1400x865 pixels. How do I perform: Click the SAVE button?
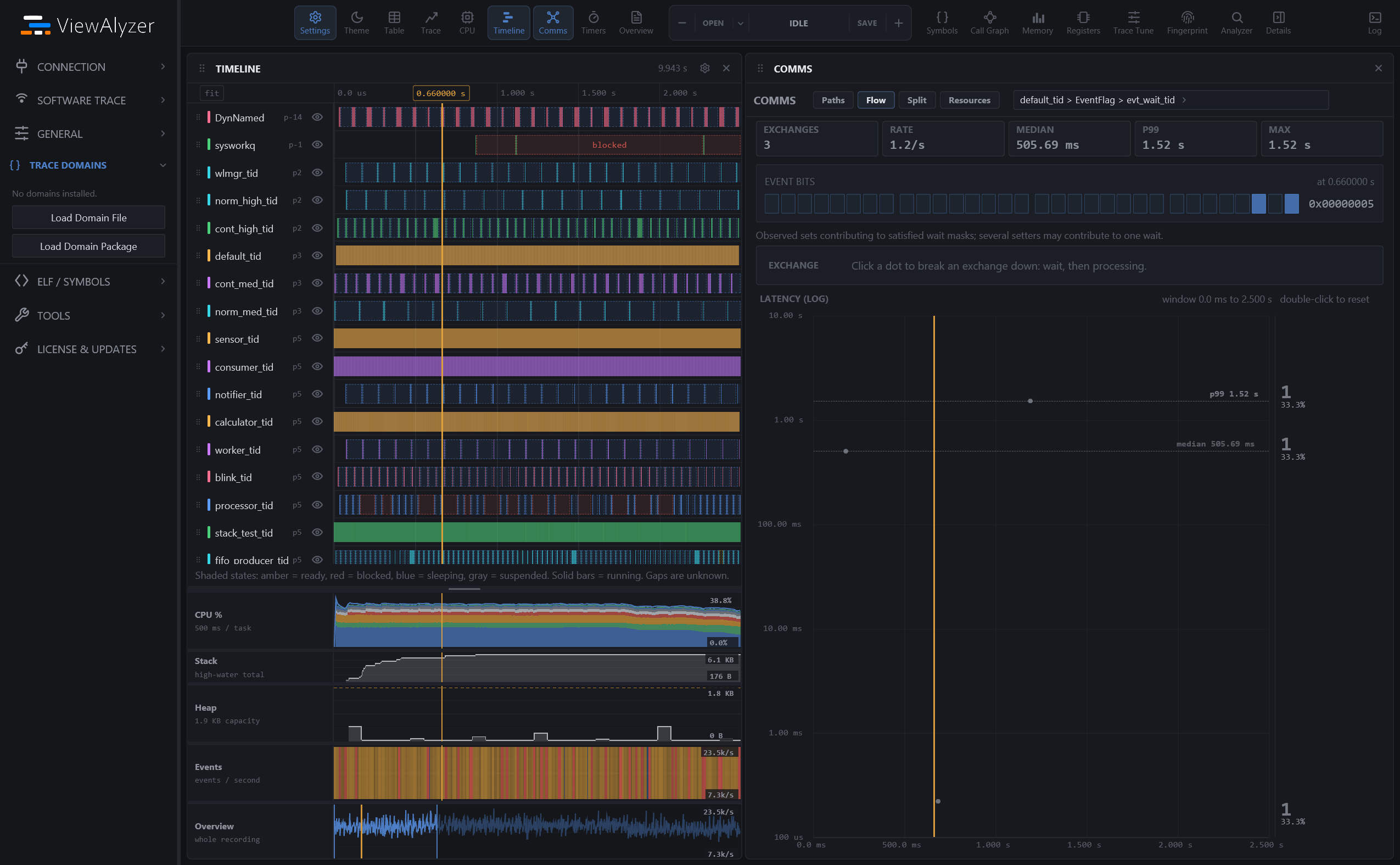point(867,23)
